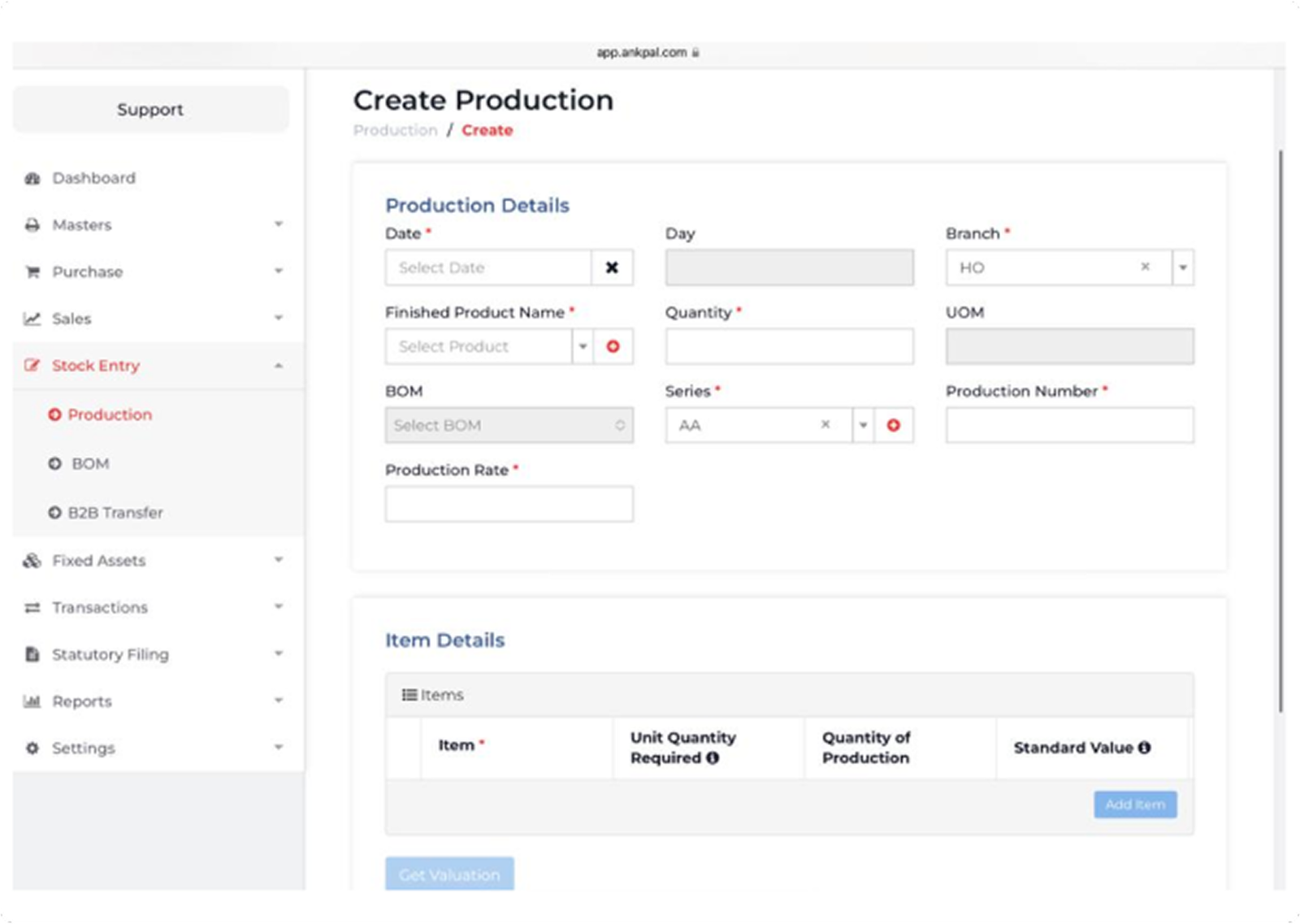Open the Branch dropdown arrow
1300x924 pixels.
(x=1183, y=267)
